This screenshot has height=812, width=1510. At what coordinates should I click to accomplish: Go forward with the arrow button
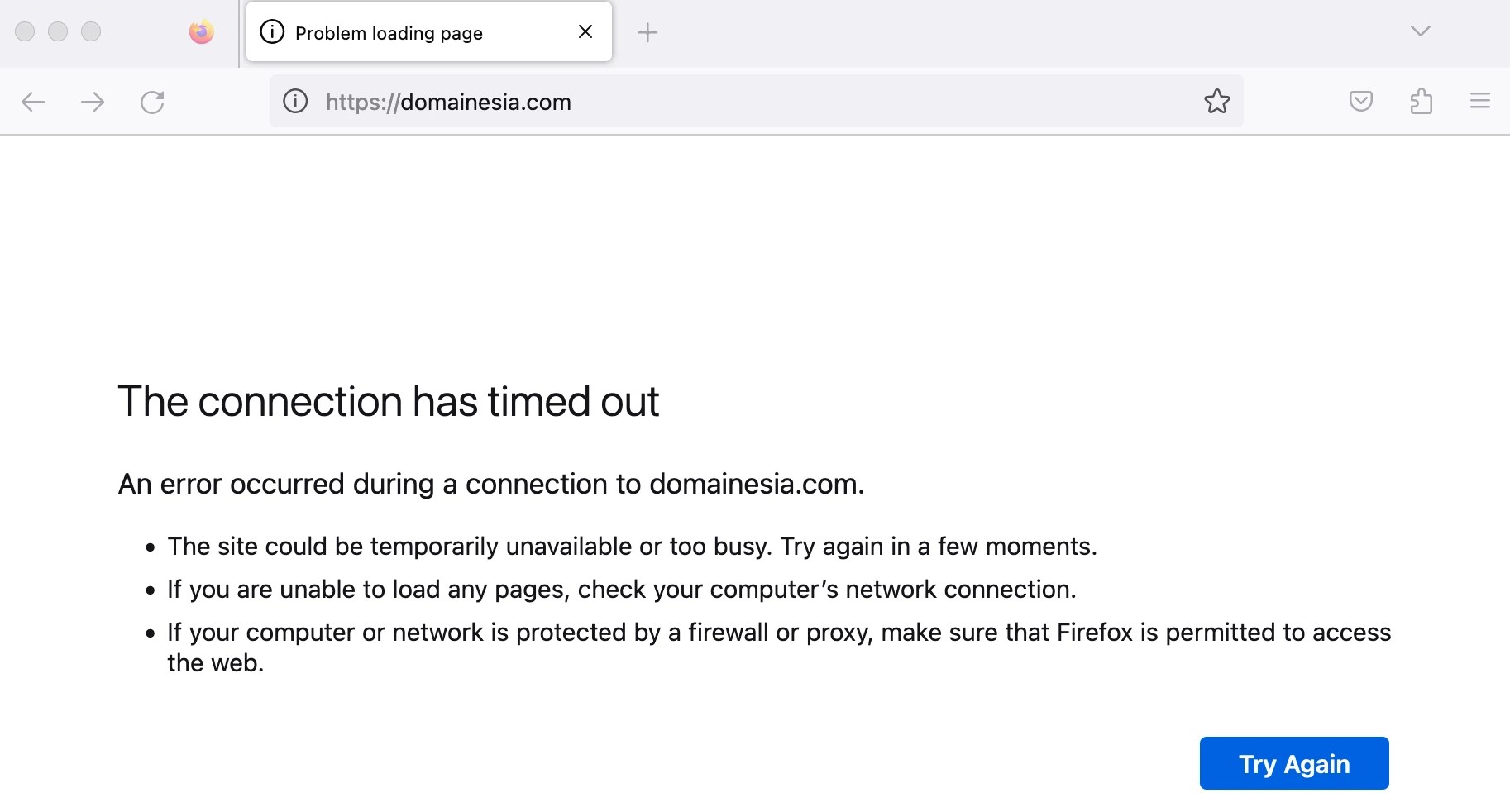pyautogui.click(x=93, y=102)
